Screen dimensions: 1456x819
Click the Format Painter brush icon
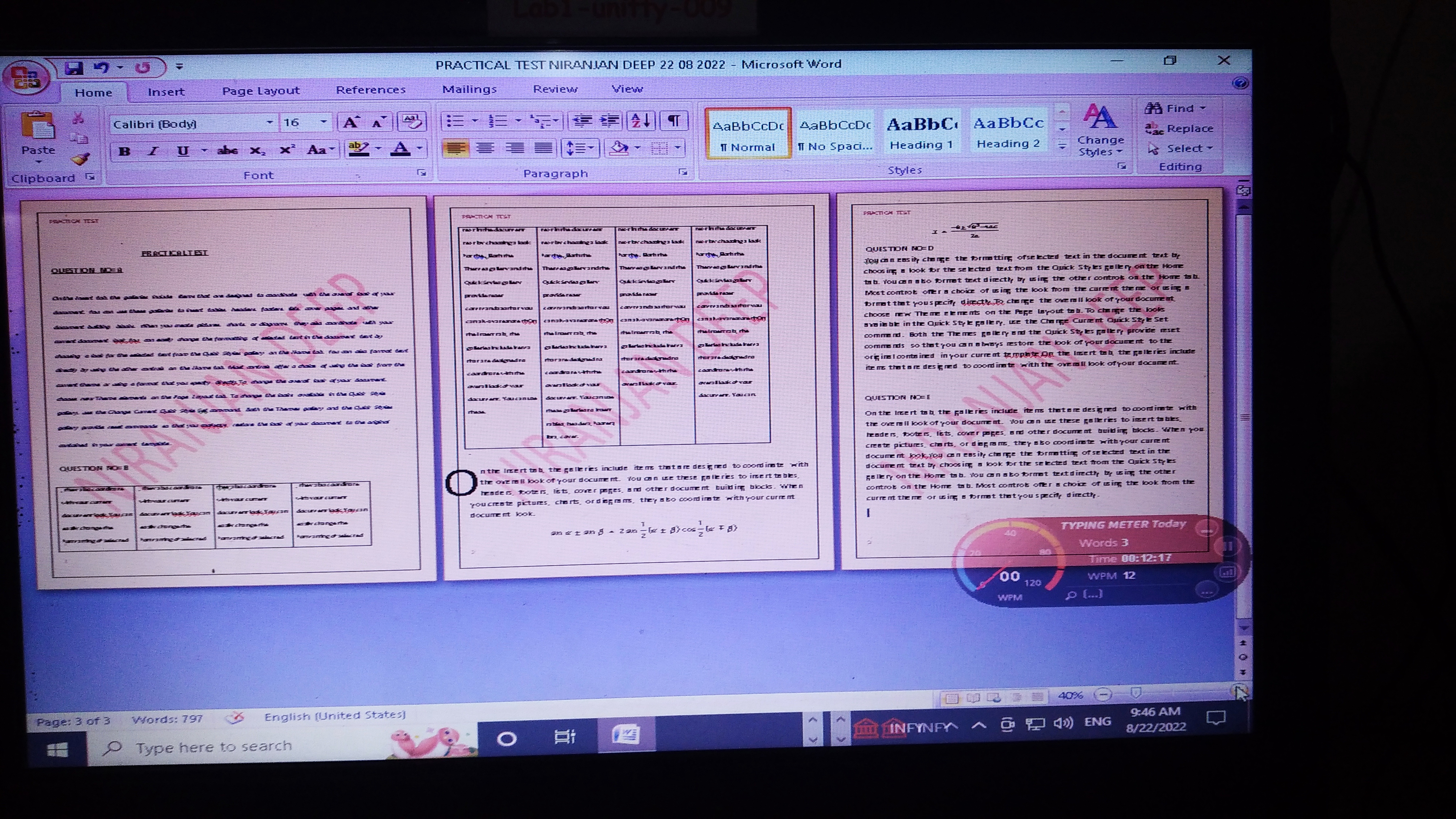click(81, 159)
